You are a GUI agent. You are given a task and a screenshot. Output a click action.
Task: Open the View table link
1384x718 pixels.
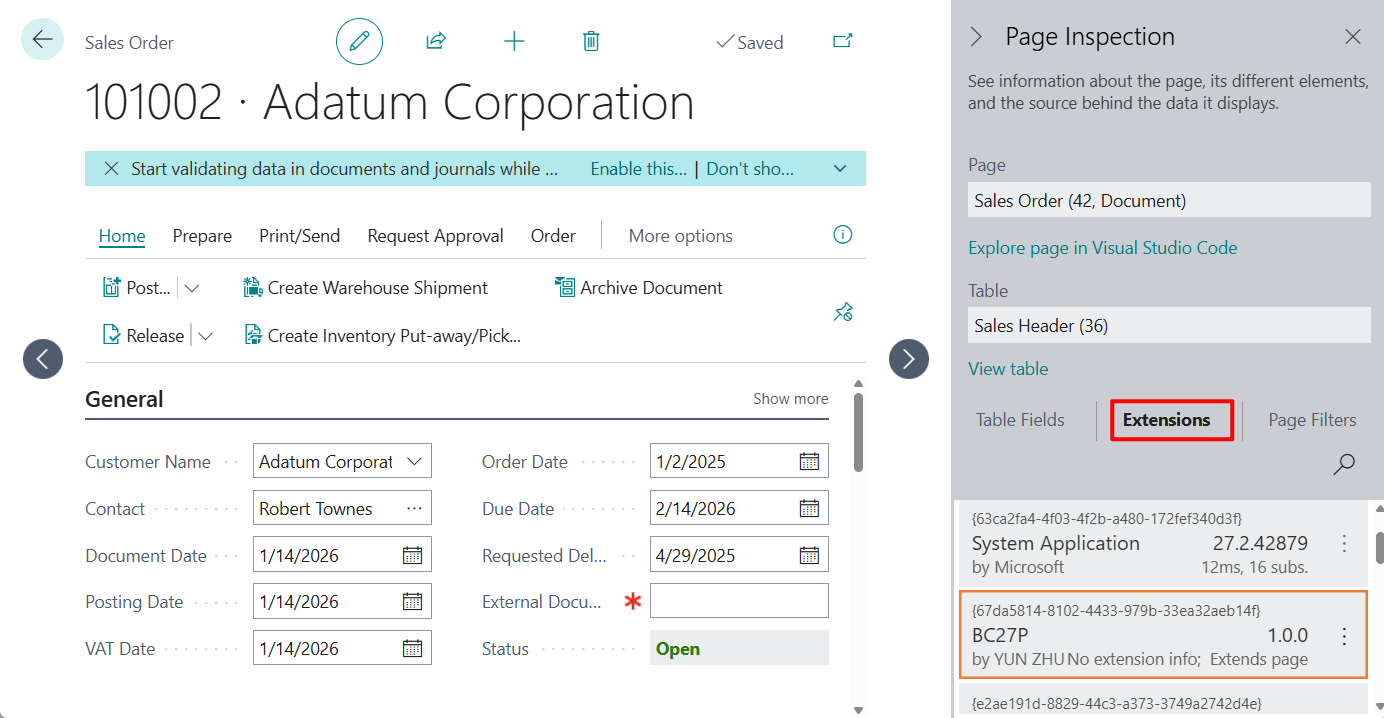(1007, 368)
